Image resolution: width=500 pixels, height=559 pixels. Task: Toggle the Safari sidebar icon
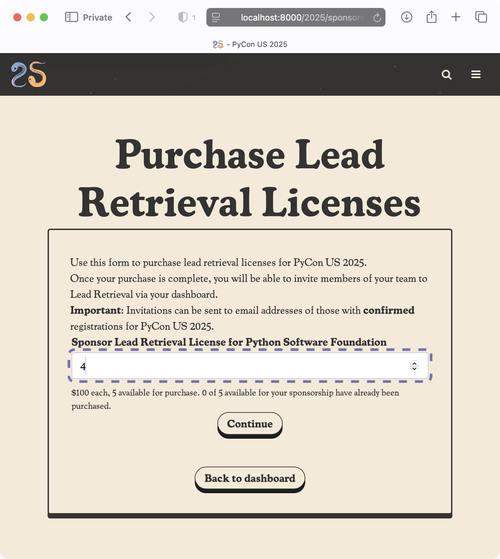pyautogui.click(x=71, y=17)
